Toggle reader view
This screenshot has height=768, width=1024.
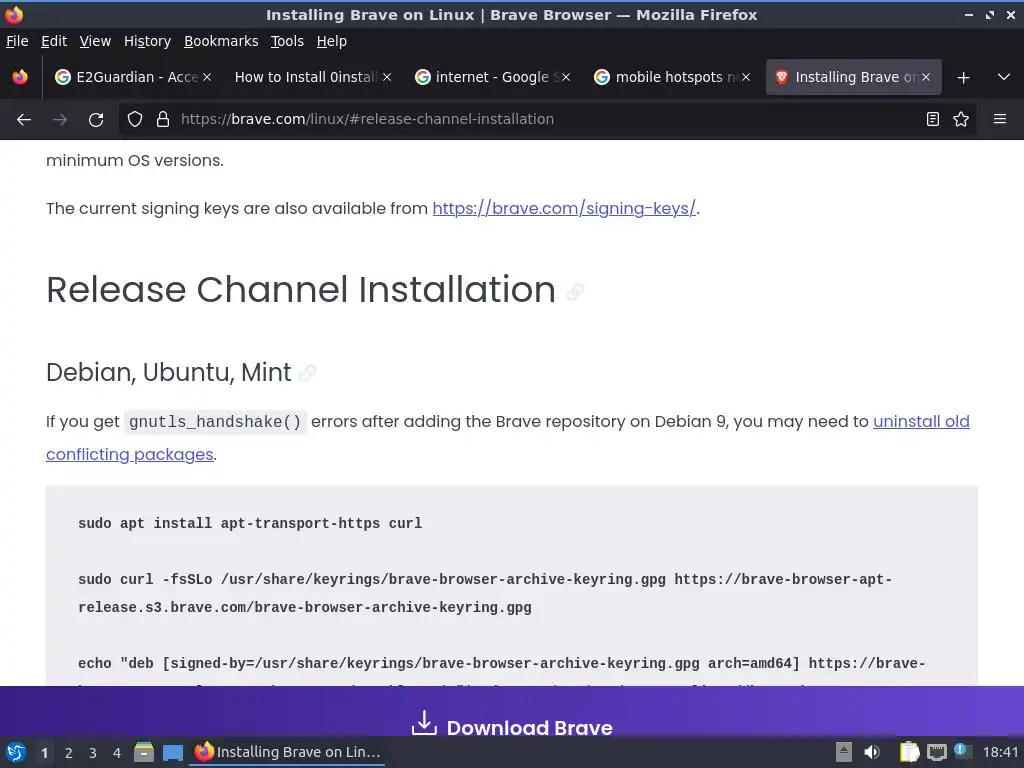[x=933, y=119]
